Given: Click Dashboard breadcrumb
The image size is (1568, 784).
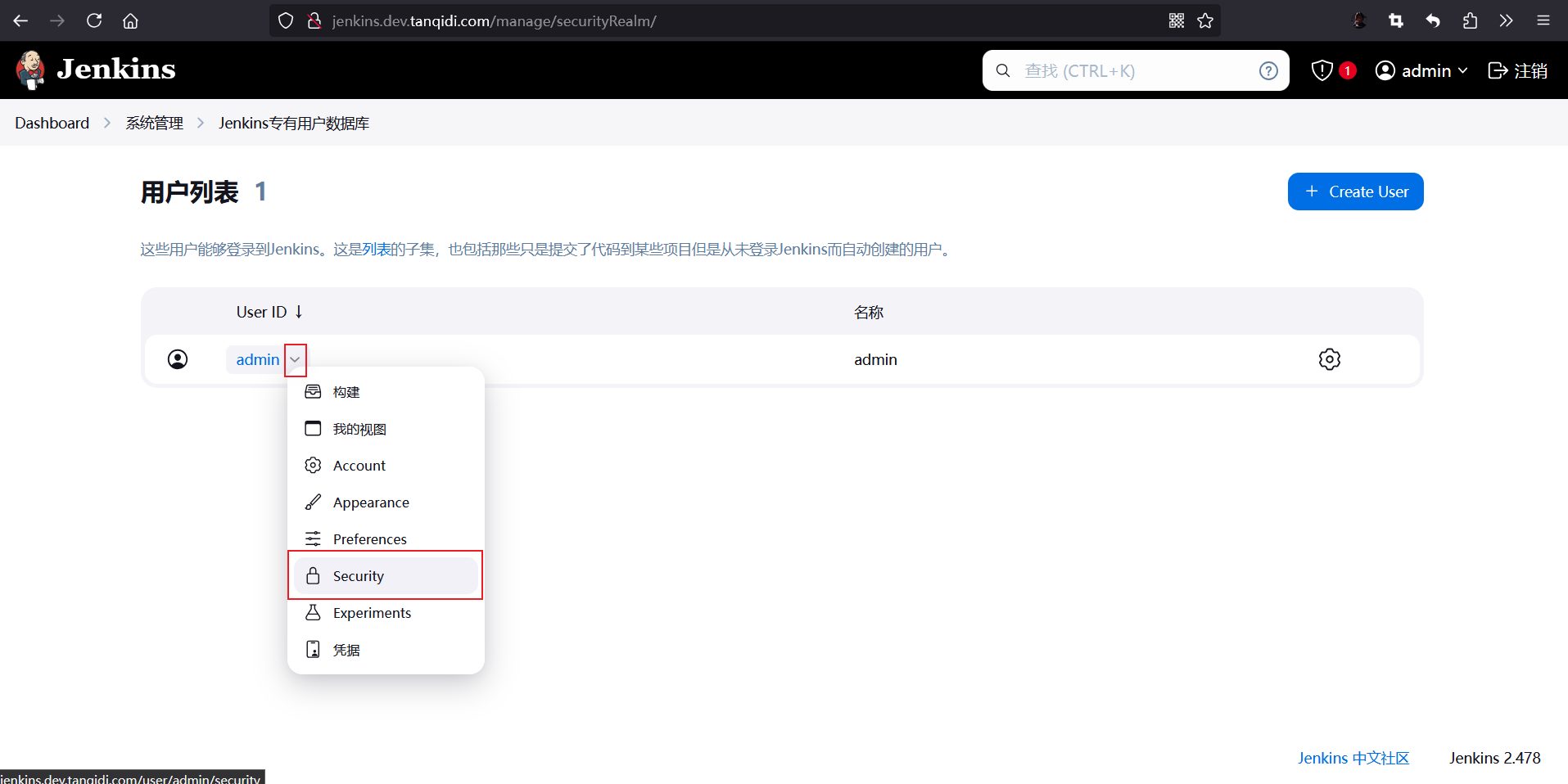Looking at the screenshot, I should 52,123.
